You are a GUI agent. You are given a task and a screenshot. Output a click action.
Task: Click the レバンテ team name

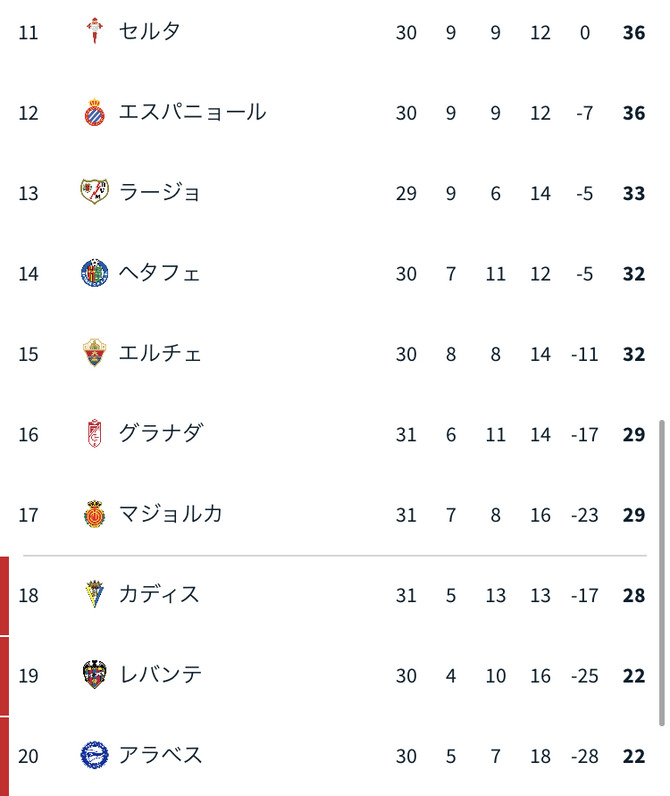[x=160, y=675]
